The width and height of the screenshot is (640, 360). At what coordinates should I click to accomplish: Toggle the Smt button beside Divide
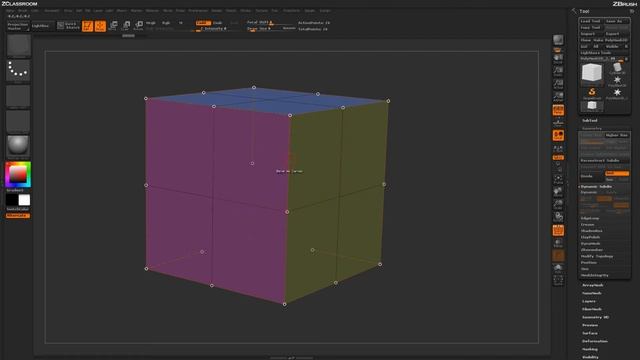pyautogui.click(x=617, y=173)
